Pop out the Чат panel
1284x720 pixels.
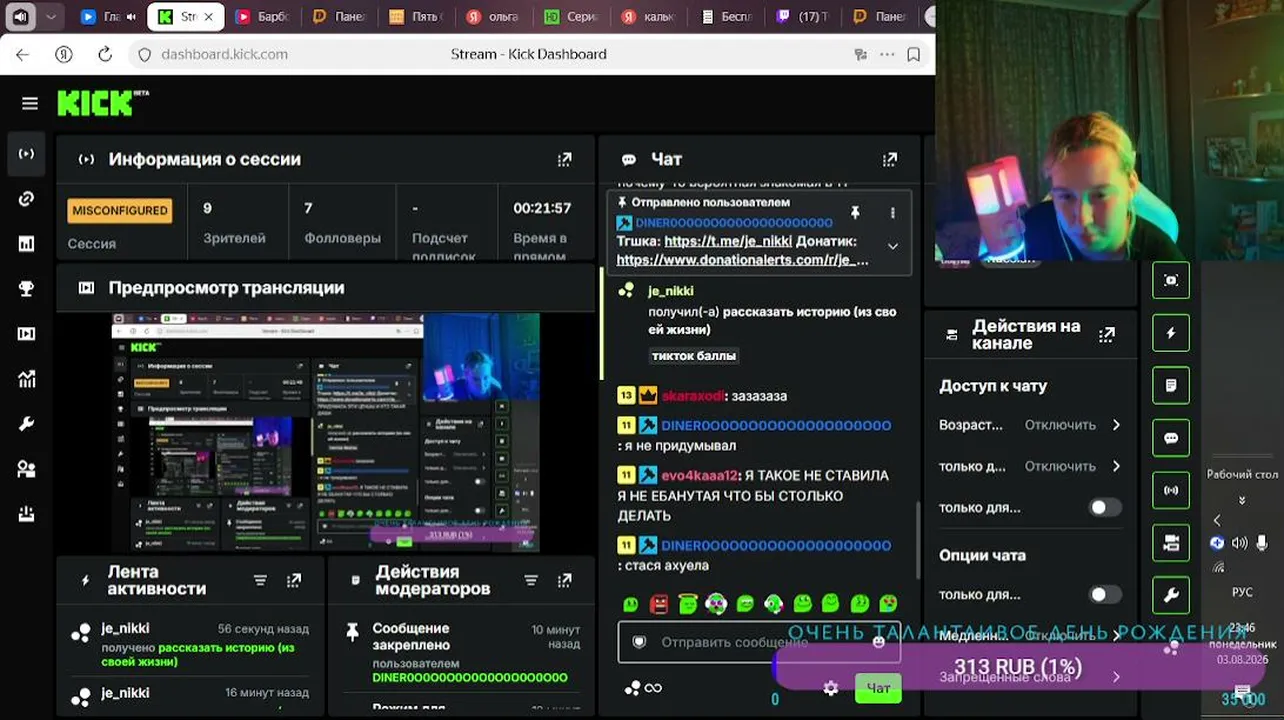[890, 159]
